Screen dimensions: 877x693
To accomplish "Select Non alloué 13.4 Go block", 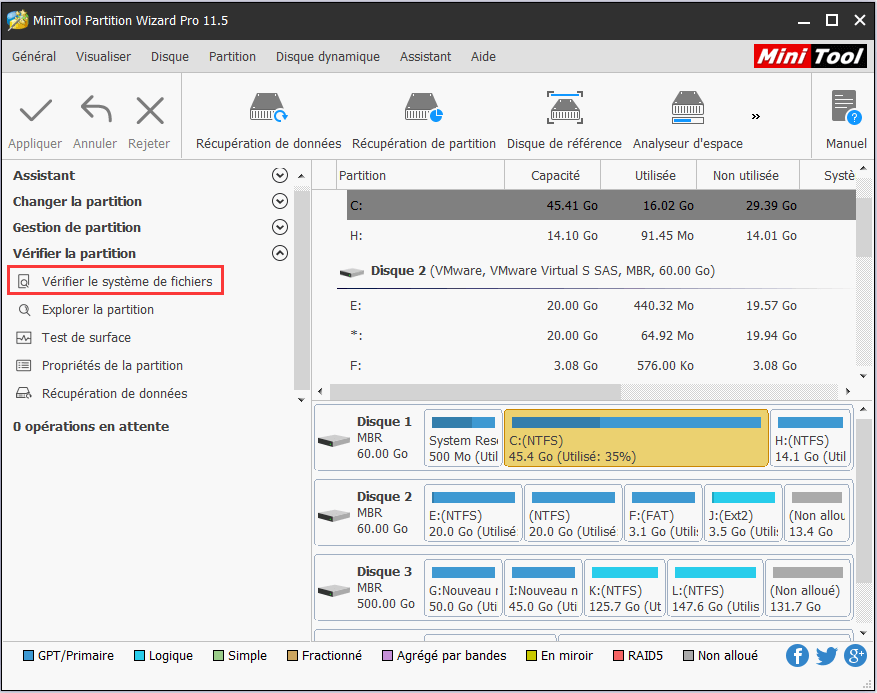I will (x=817, y=514).
